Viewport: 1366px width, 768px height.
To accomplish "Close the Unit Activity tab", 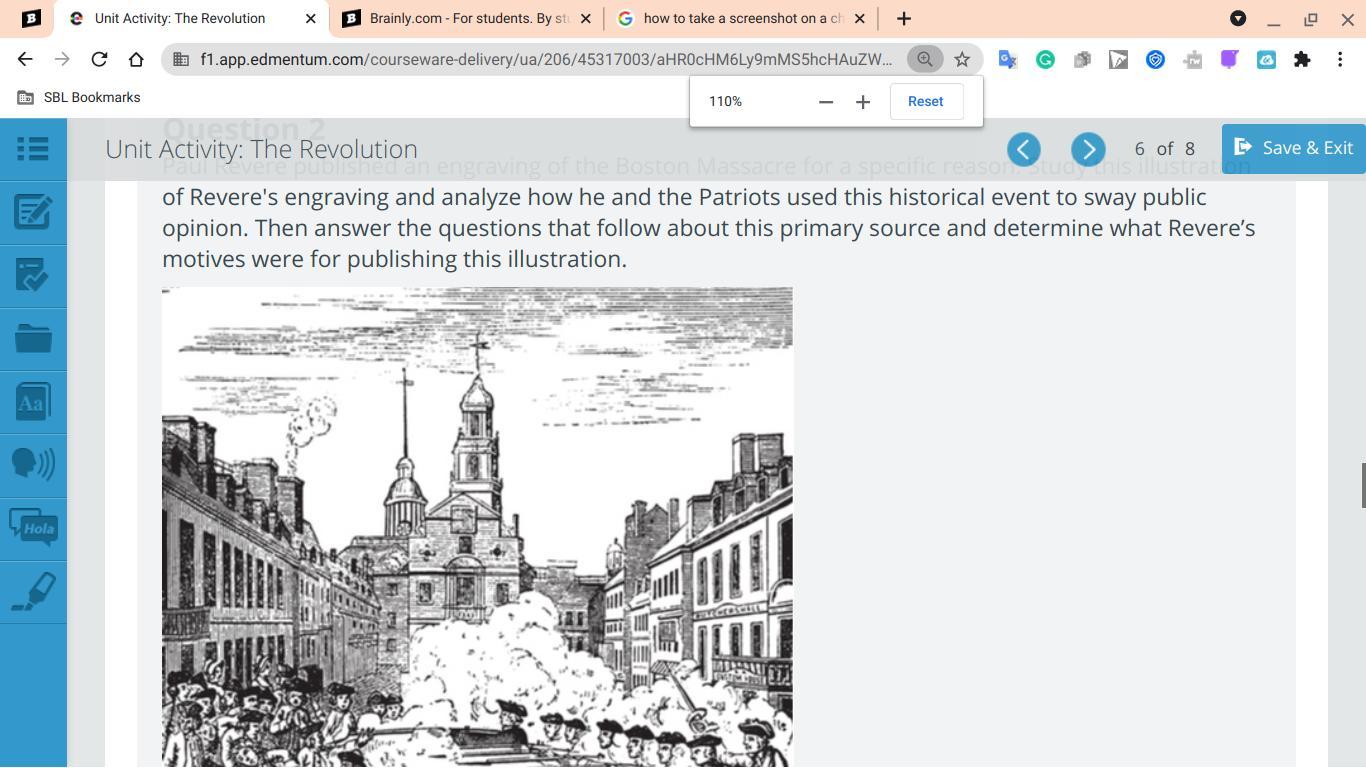I will pyautogui.click(x=310, y=19).
